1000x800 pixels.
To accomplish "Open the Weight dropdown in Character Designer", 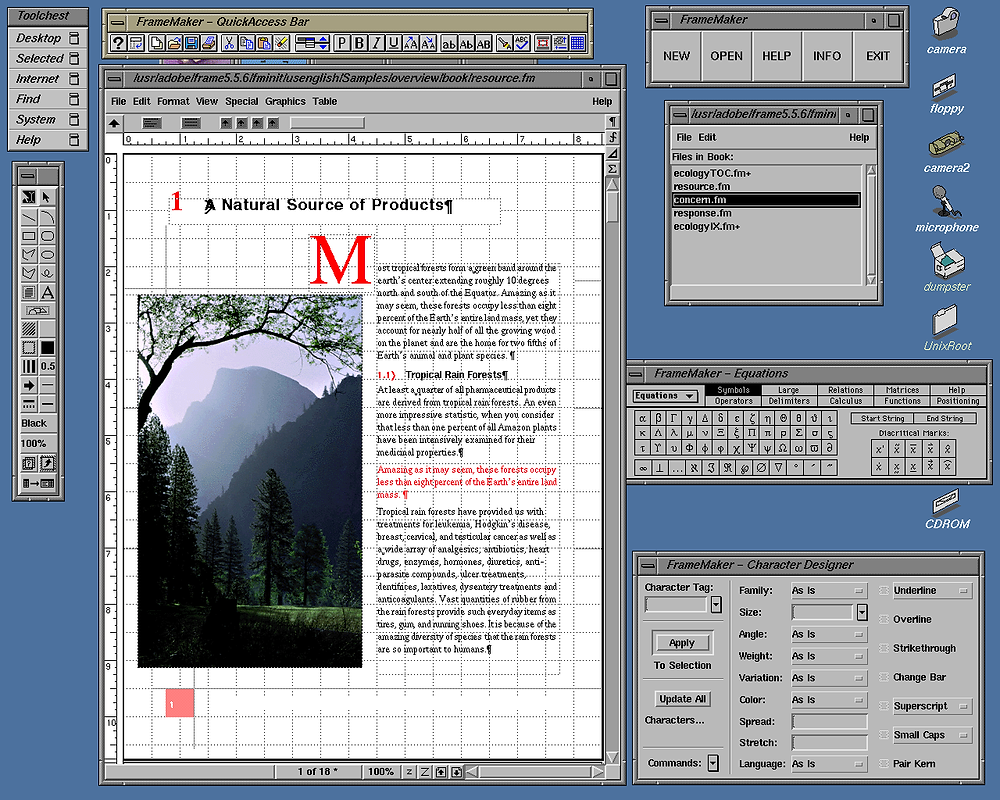I will point(828,656).
